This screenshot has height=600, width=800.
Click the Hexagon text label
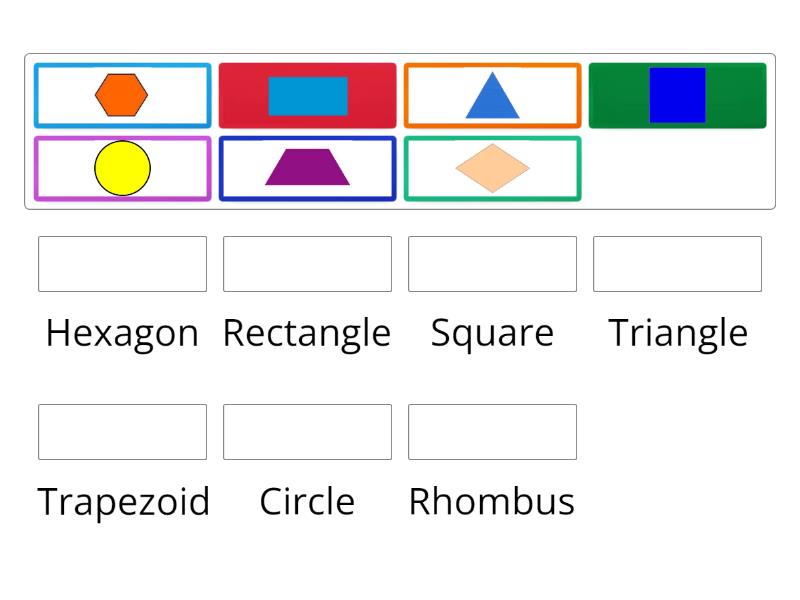pos(122,333)
